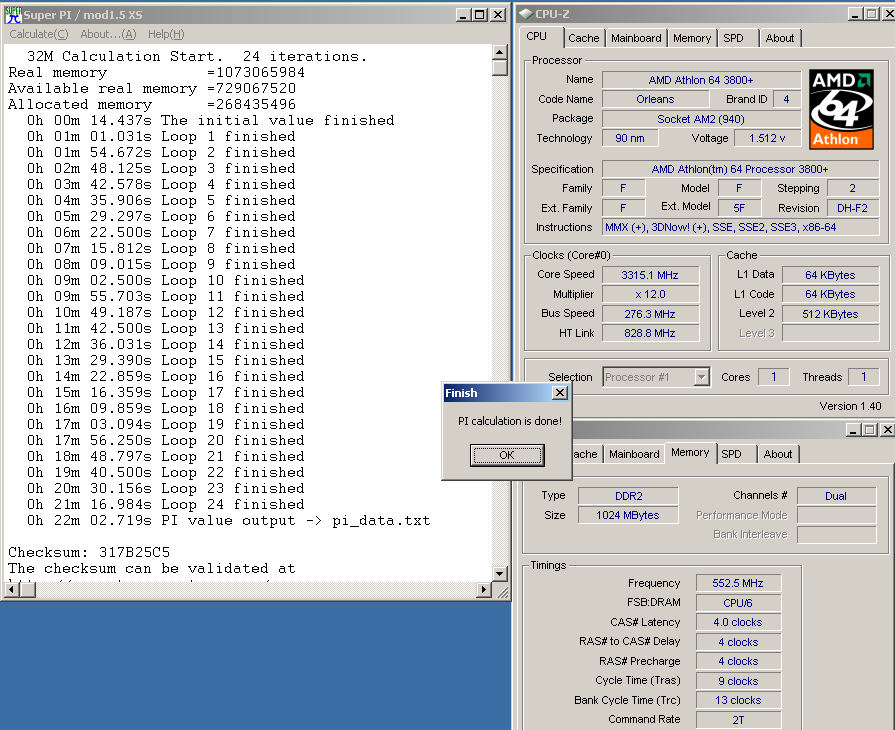Click the Version 1.40 label
The height and width of the screenshot is (730, 895).
(850, 406)
